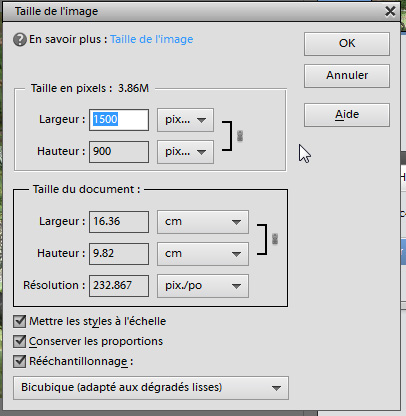406x416 pixels.
Task: Click the document size chain link icon
Action: tap(275, 239)
